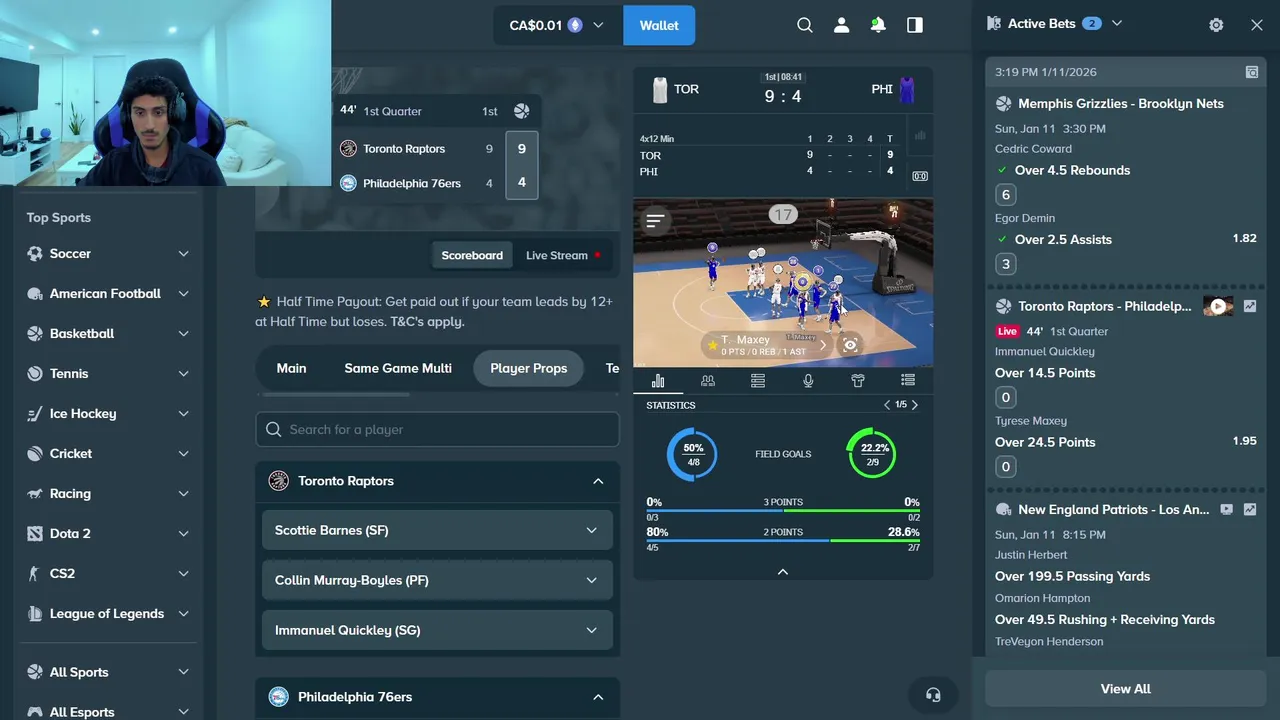Expand Scottie Barnes (SF) props

pyautogui.click(x=437, y=530)
